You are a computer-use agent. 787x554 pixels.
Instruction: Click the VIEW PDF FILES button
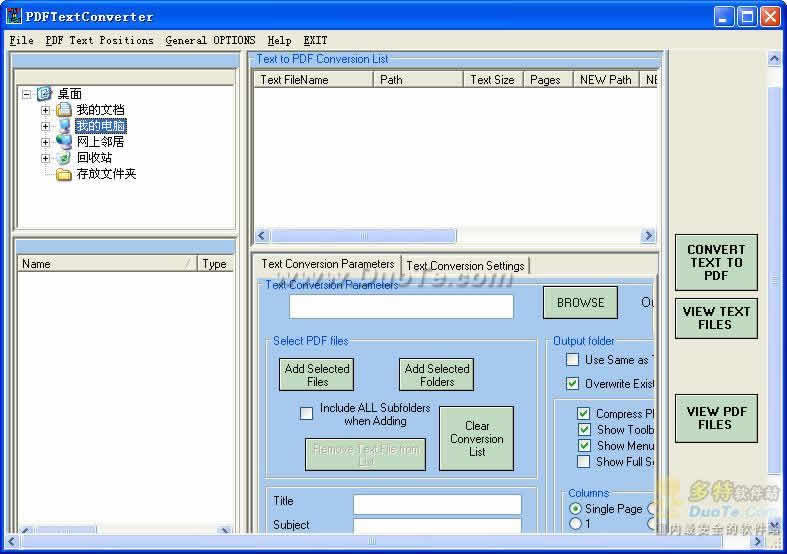716,418
